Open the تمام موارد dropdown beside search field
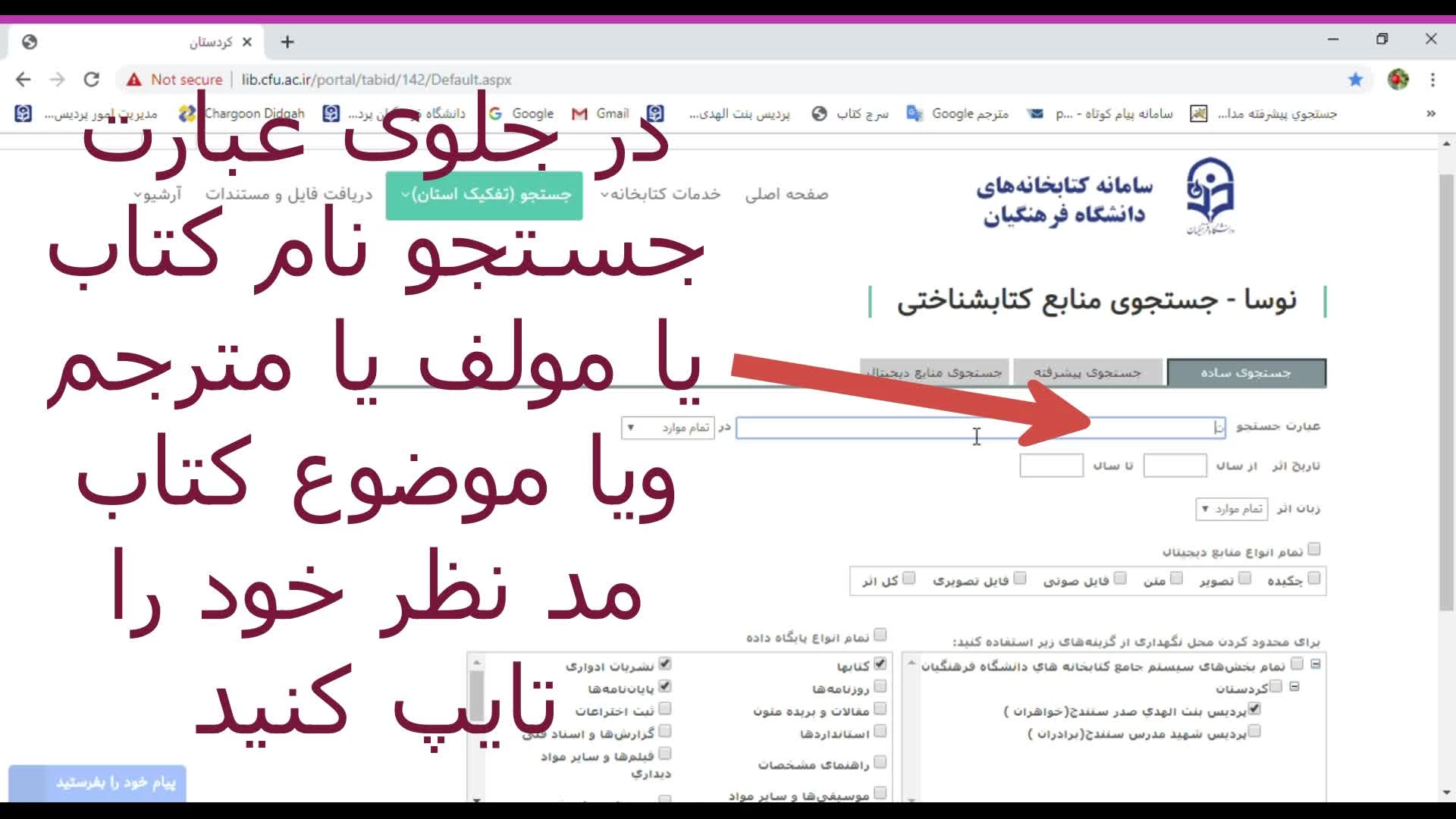This screenshot has width=1456, height=819. (x=667, y=428)
